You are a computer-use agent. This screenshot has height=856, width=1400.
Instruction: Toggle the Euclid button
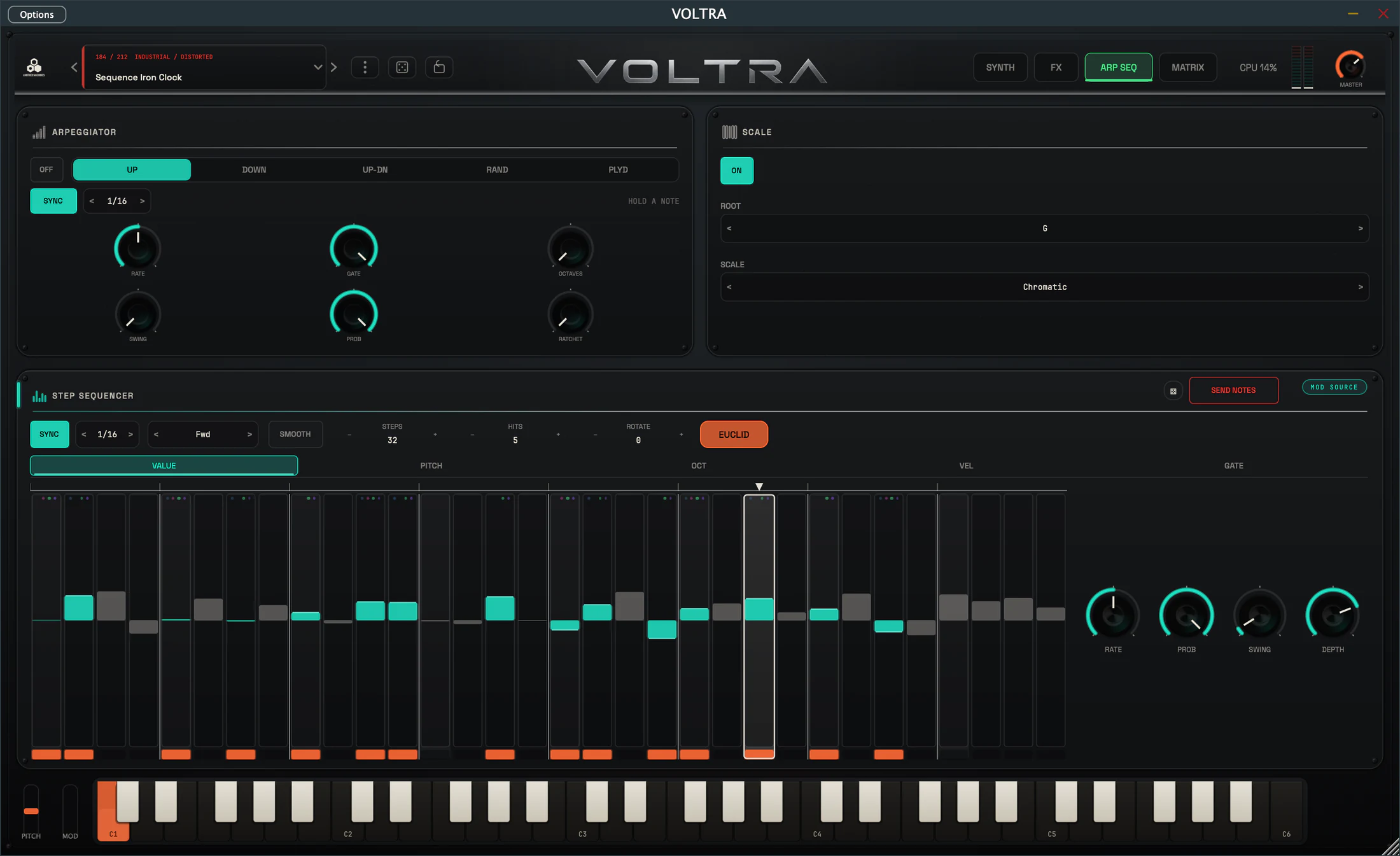(734, 435)
